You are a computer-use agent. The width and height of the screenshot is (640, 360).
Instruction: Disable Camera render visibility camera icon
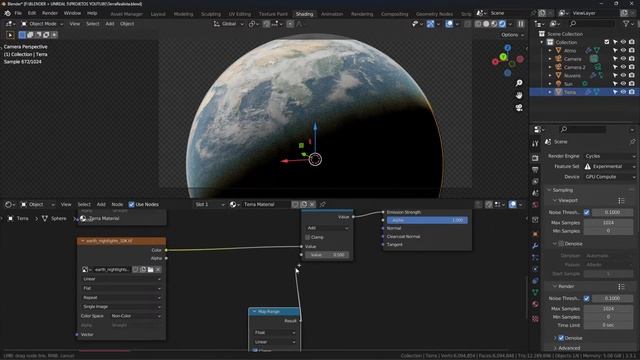pyautogui.click(x=632, y=59)
